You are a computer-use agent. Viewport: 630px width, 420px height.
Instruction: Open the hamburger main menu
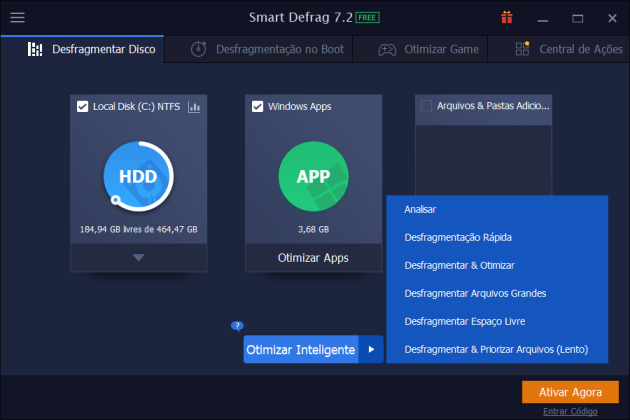[17, 18]
